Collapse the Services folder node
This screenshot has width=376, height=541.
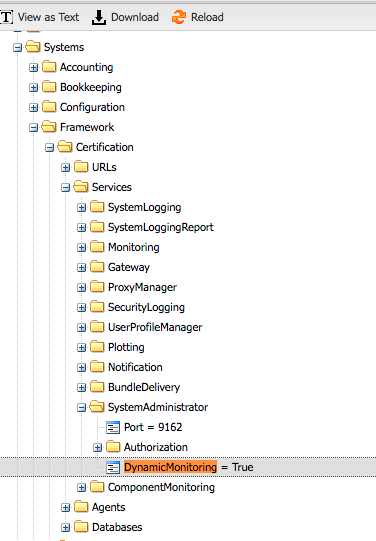[66, 188]
